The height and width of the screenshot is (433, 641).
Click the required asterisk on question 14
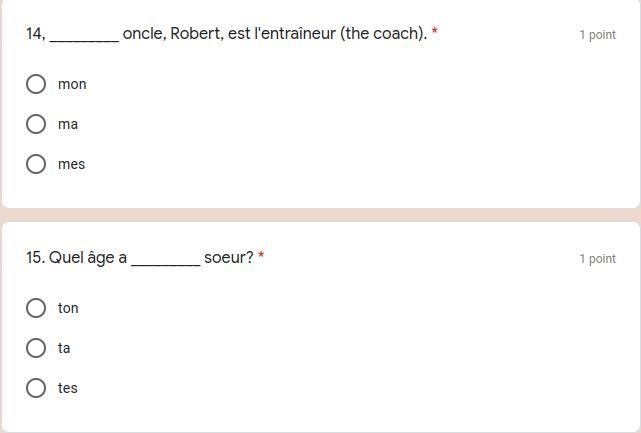point(435,33)
